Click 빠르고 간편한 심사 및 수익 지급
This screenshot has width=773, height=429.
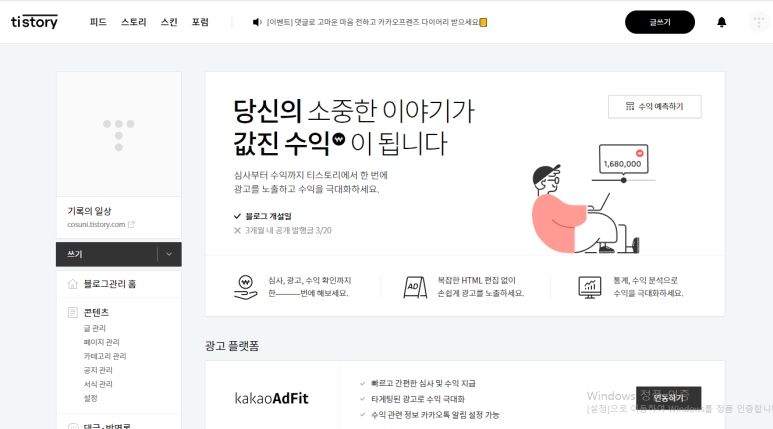click(x=423, y=383)
